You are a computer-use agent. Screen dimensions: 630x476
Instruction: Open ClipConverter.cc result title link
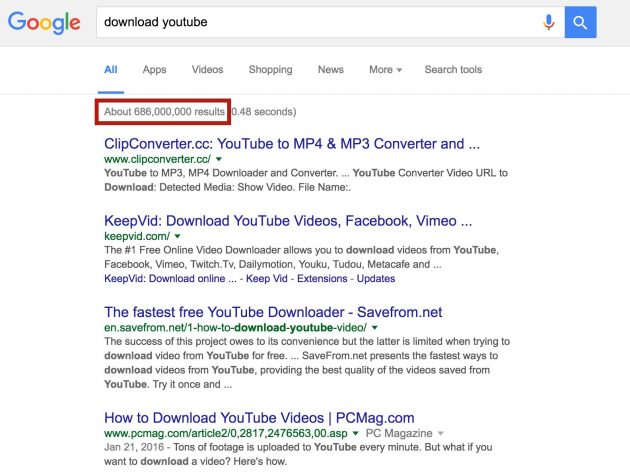pyautogui.click(x=292, y=144)
